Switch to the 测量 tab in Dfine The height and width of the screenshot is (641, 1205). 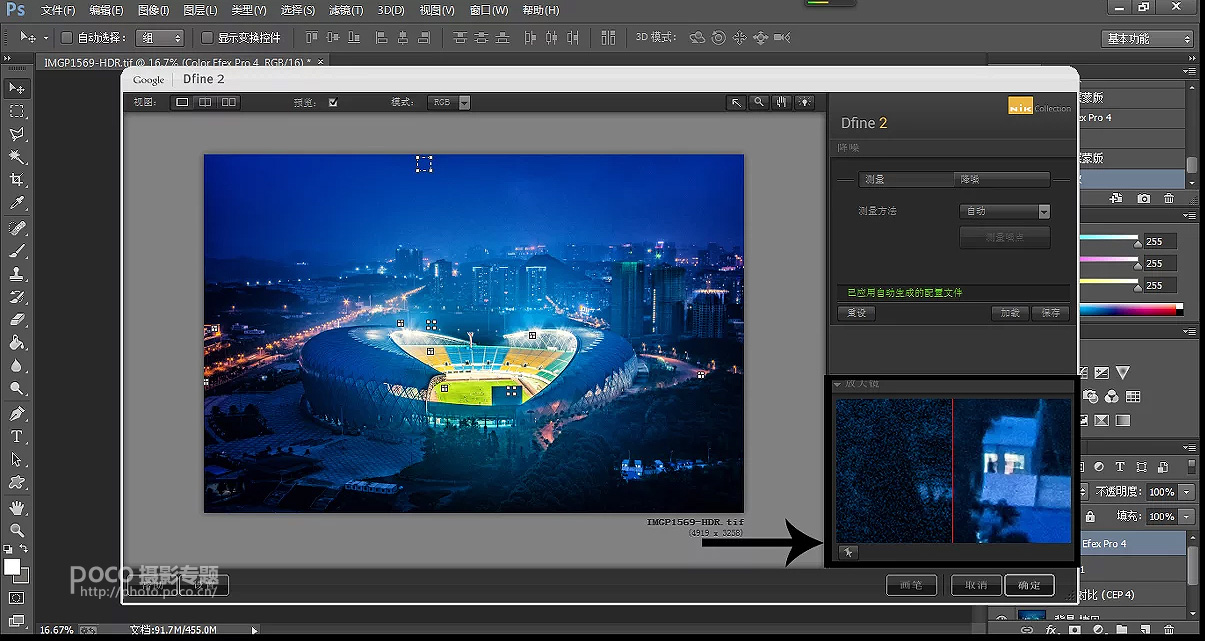click(x=906, y=180)
